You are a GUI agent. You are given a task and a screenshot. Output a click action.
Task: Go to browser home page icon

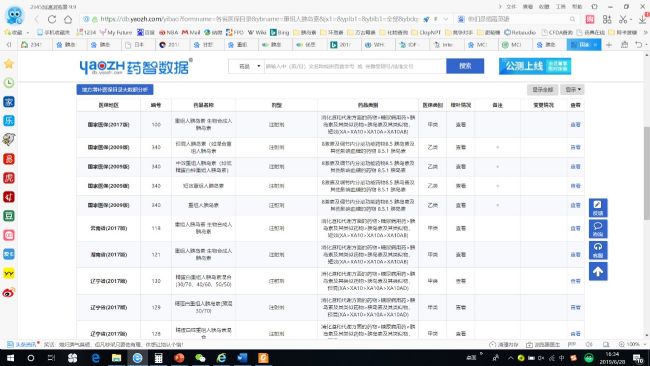click(x=68, y=19)
